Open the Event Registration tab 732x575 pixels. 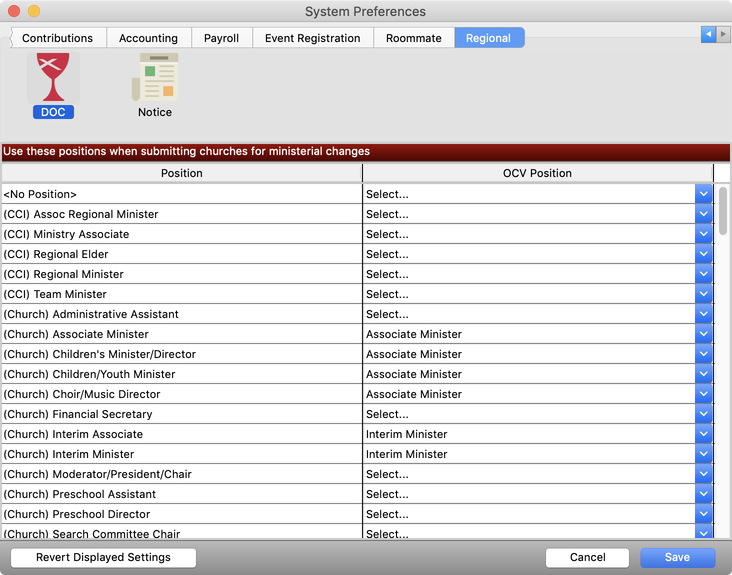(312, 38)
